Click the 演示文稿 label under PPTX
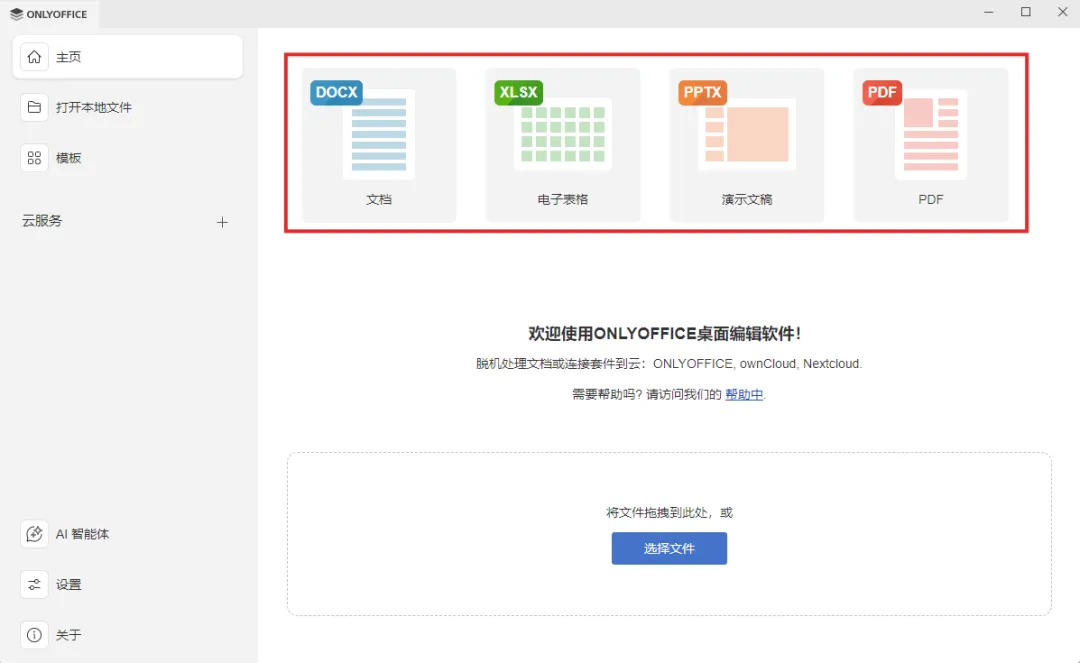 [747, 199]
